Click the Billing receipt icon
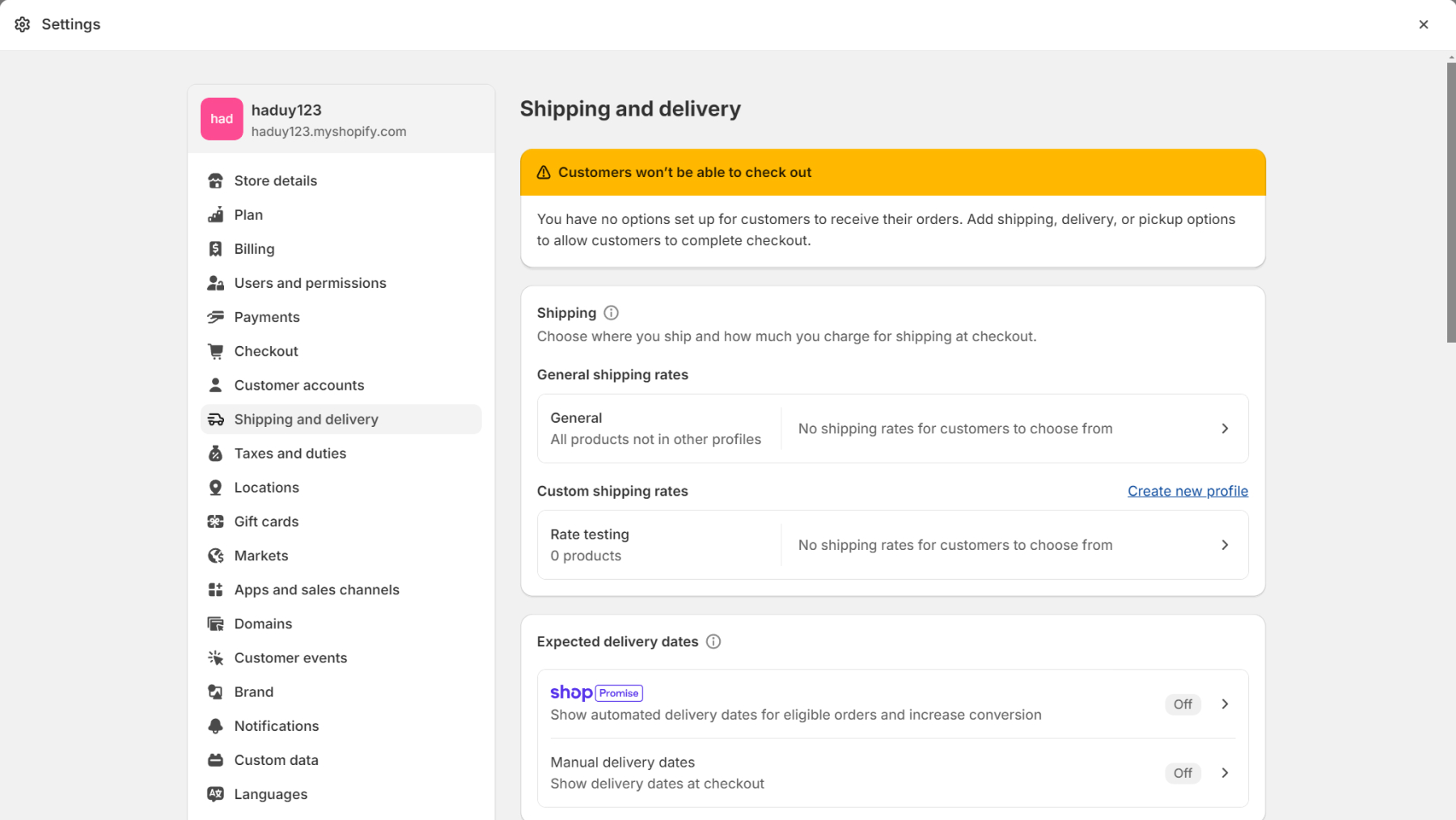Viewport: 1456px width, 820px height. (x=215, y=249)
